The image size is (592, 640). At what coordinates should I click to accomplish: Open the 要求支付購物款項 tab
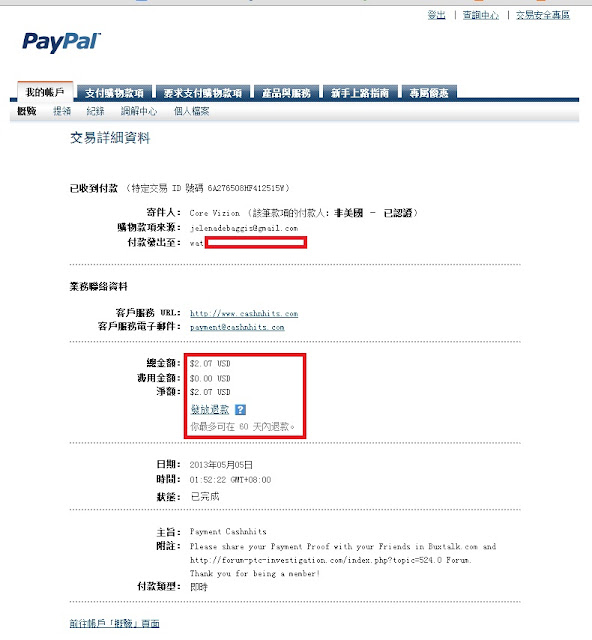[x=203, y=93]
